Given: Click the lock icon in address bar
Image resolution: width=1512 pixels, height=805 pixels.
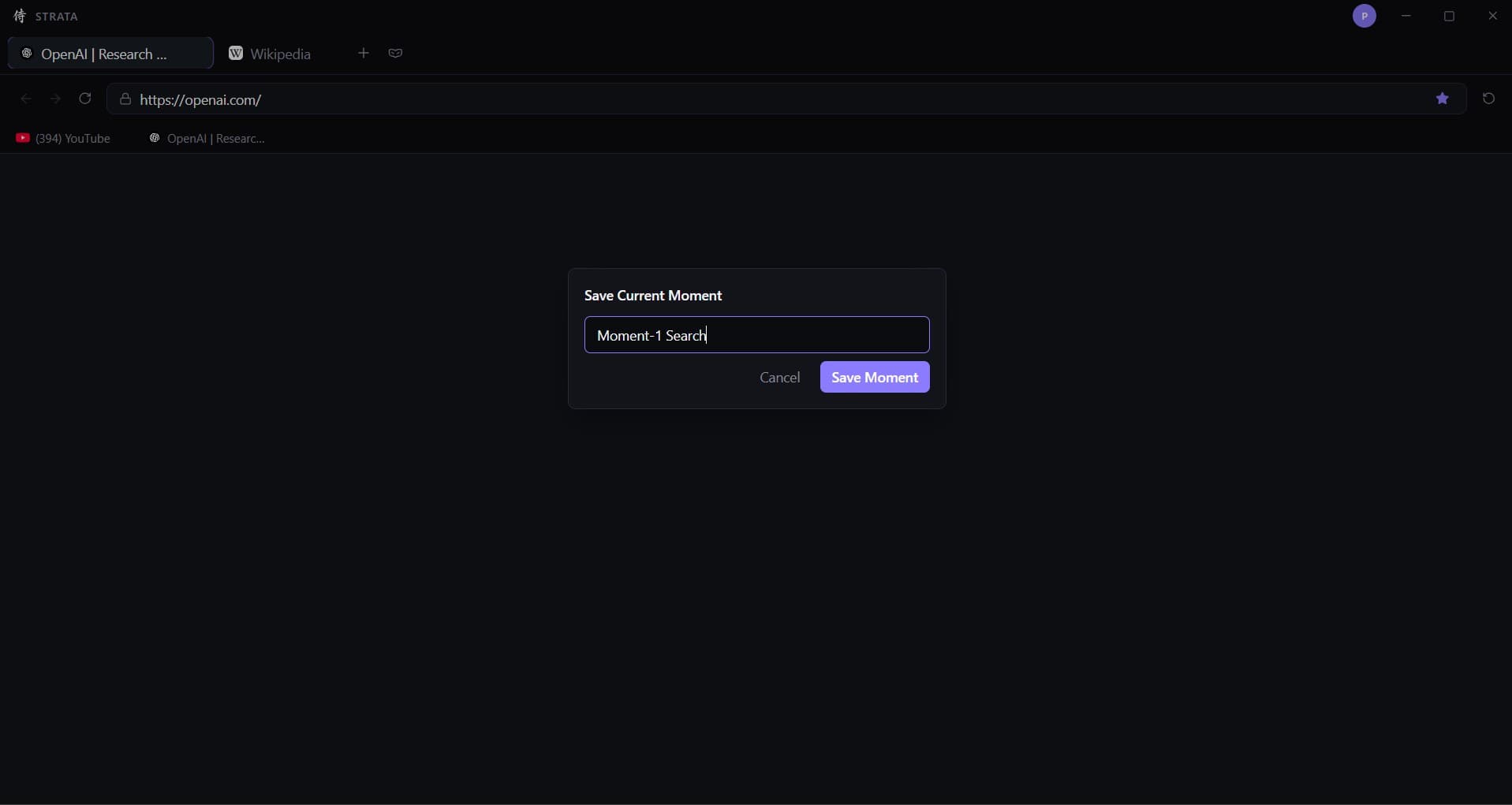Looking at the screenshot, I should tap(125, 99).
